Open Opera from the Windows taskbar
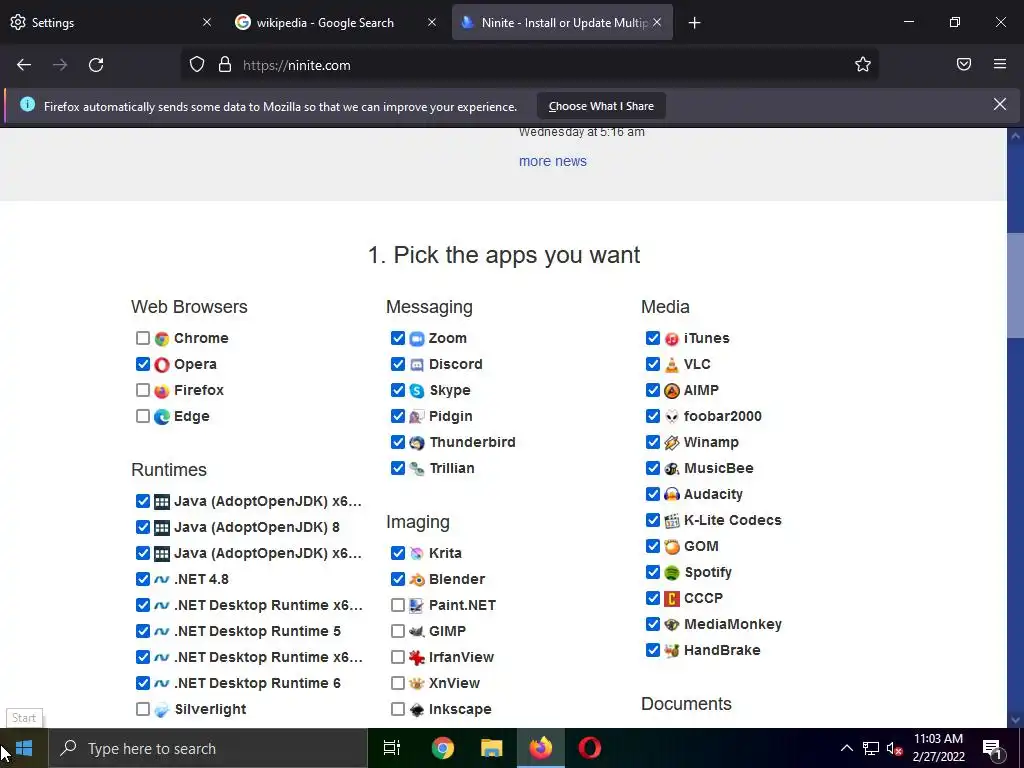The height and width of the screenshot is (768, 1024). 590,748
